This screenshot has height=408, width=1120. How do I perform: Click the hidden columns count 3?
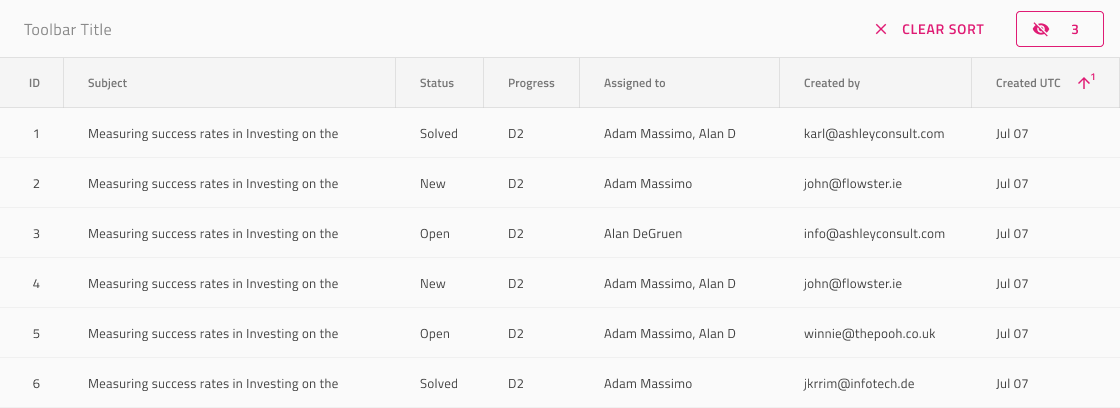1074,29
